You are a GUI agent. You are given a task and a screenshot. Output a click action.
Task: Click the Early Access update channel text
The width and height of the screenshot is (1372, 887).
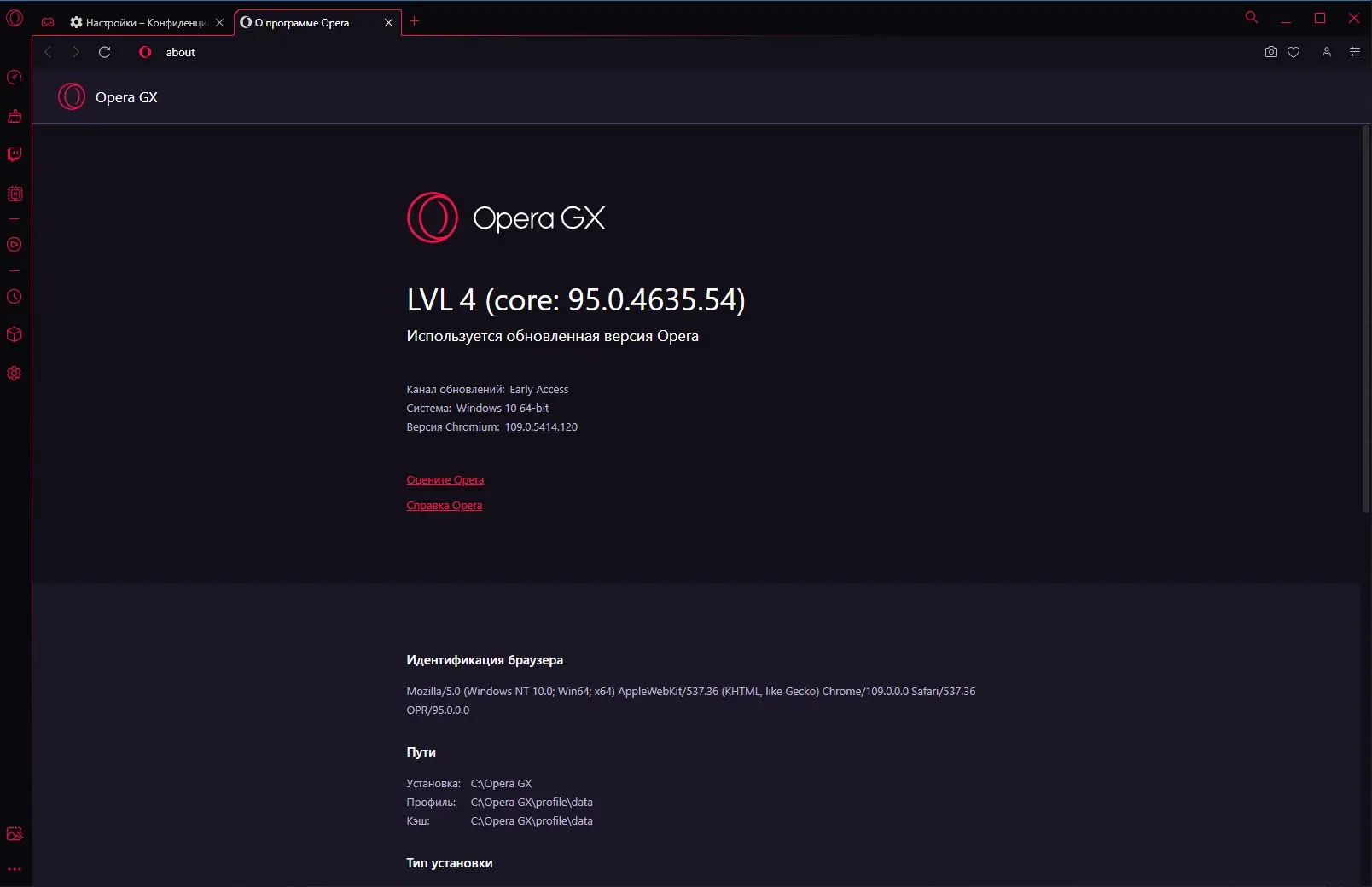(x=539, y=390)
